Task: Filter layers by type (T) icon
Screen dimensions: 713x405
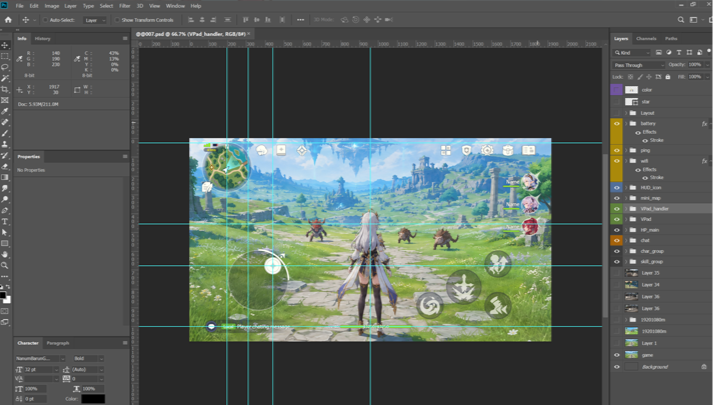Action: (679, 53)
